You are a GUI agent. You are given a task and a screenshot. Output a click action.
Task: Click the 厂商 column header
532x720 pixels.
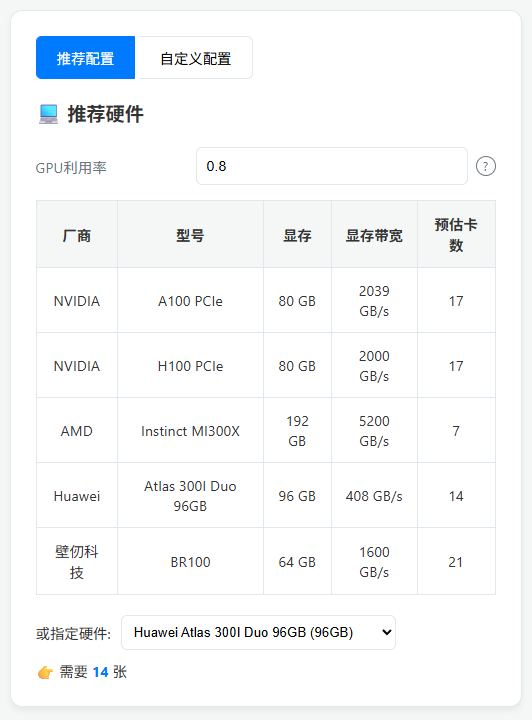pos(77,235)
